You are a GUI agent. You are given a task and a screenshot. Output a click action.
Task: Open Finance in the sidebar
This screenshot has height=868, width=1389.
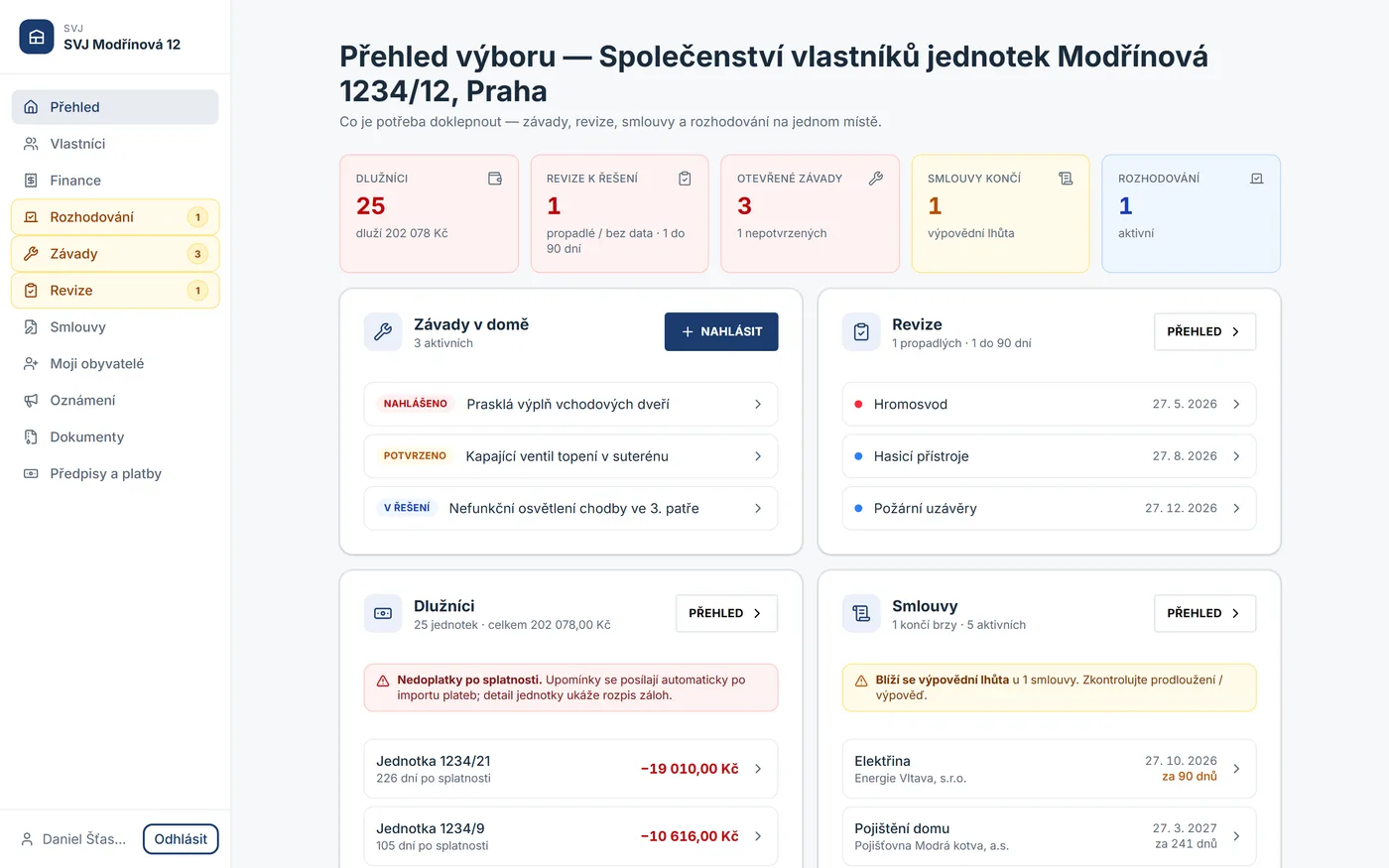pos(115,181)
